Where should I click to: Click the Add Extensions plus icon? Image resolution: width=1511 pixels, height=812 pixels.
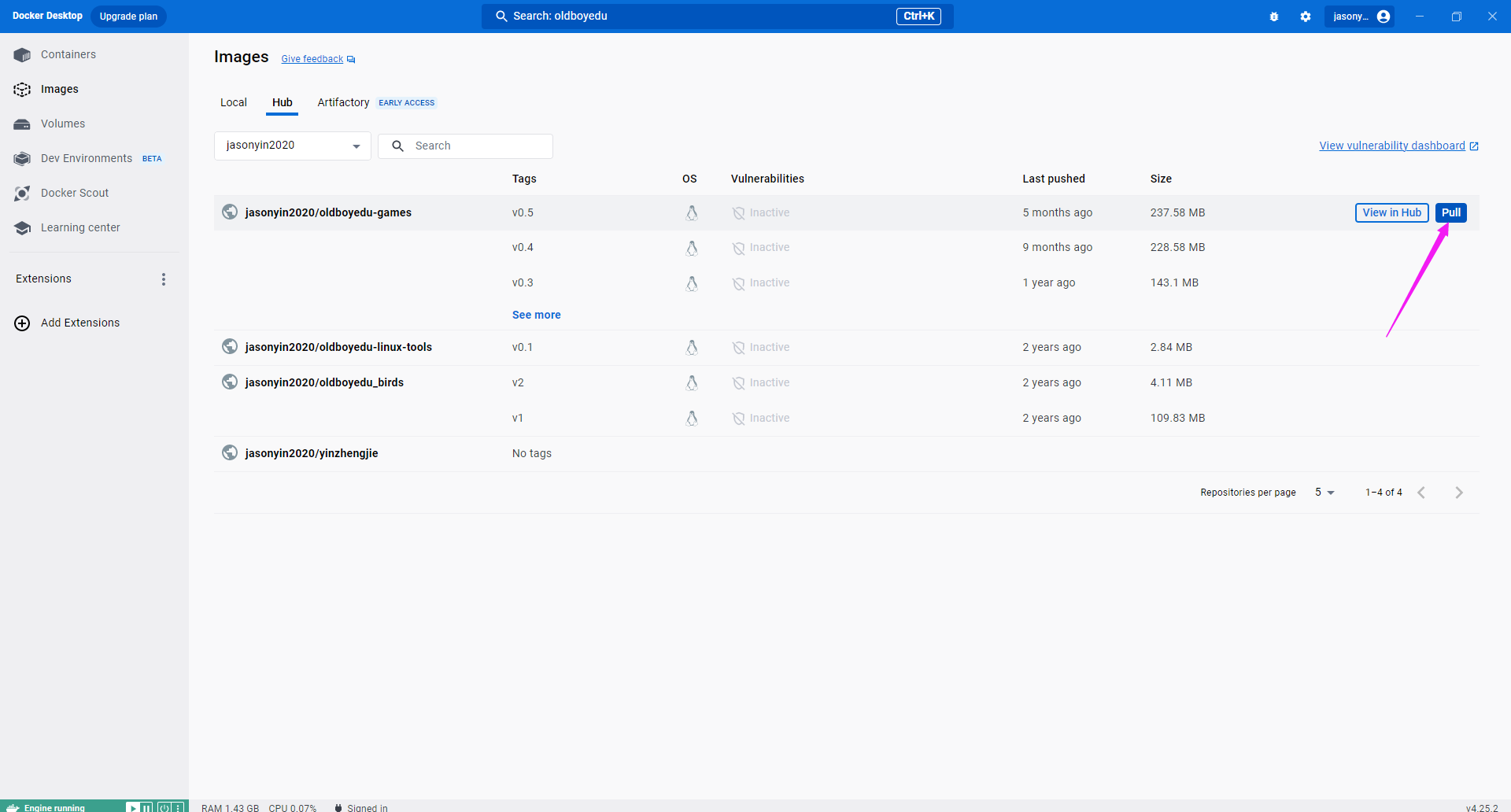(22, 323)
